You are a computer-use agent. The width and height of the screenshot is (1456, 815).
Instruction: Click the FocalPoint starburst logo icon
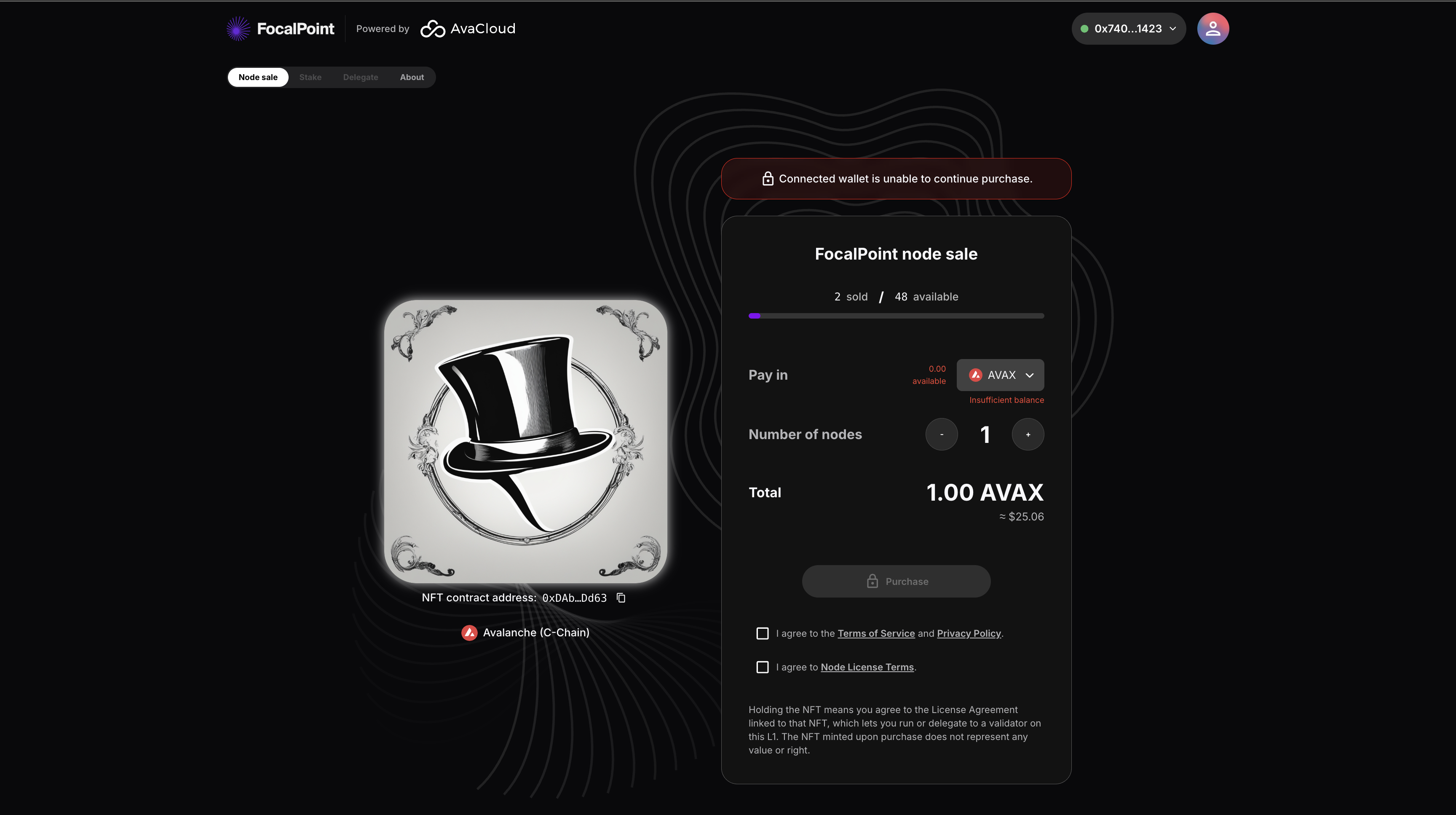pyautogui.click(x=238, y=29)
